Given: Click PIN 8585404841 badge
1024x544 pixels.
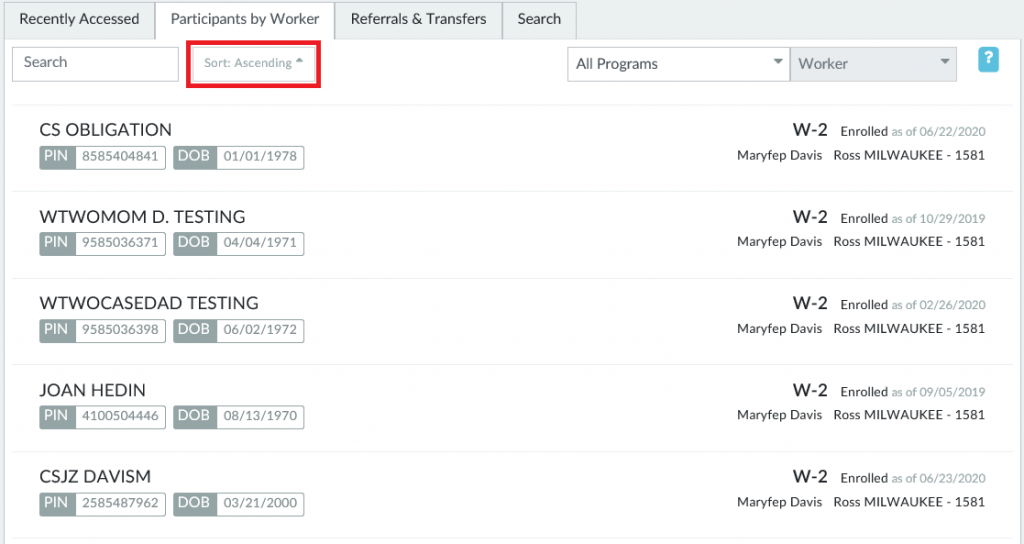Looking at the screenshot, I should (118, 157).
